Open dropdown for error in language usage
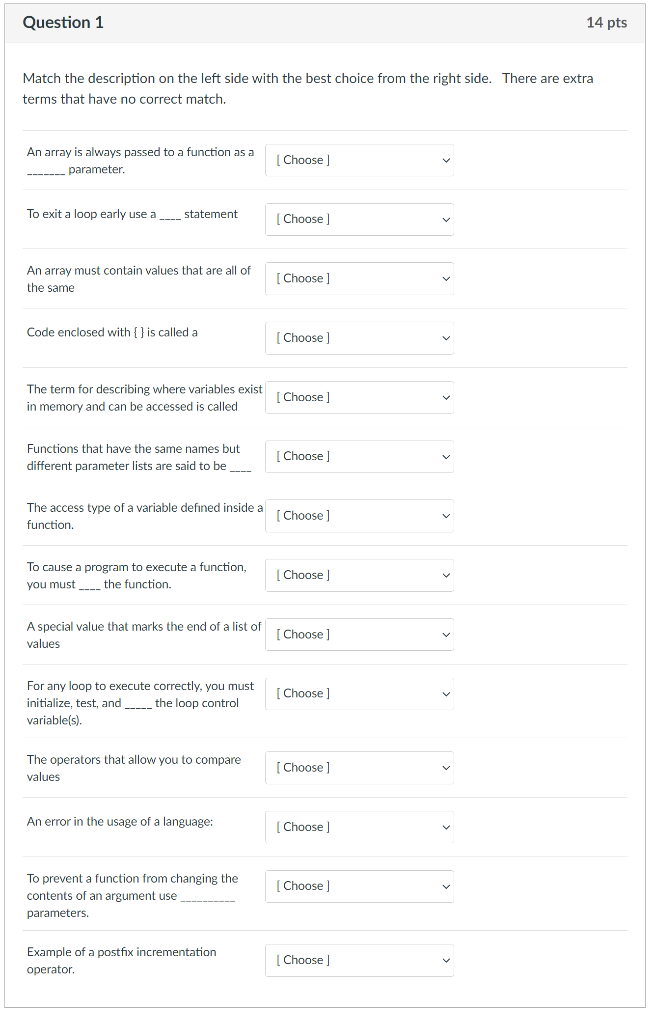Image resolution: width=653 pixels, height=1024 pixels. 359,827
